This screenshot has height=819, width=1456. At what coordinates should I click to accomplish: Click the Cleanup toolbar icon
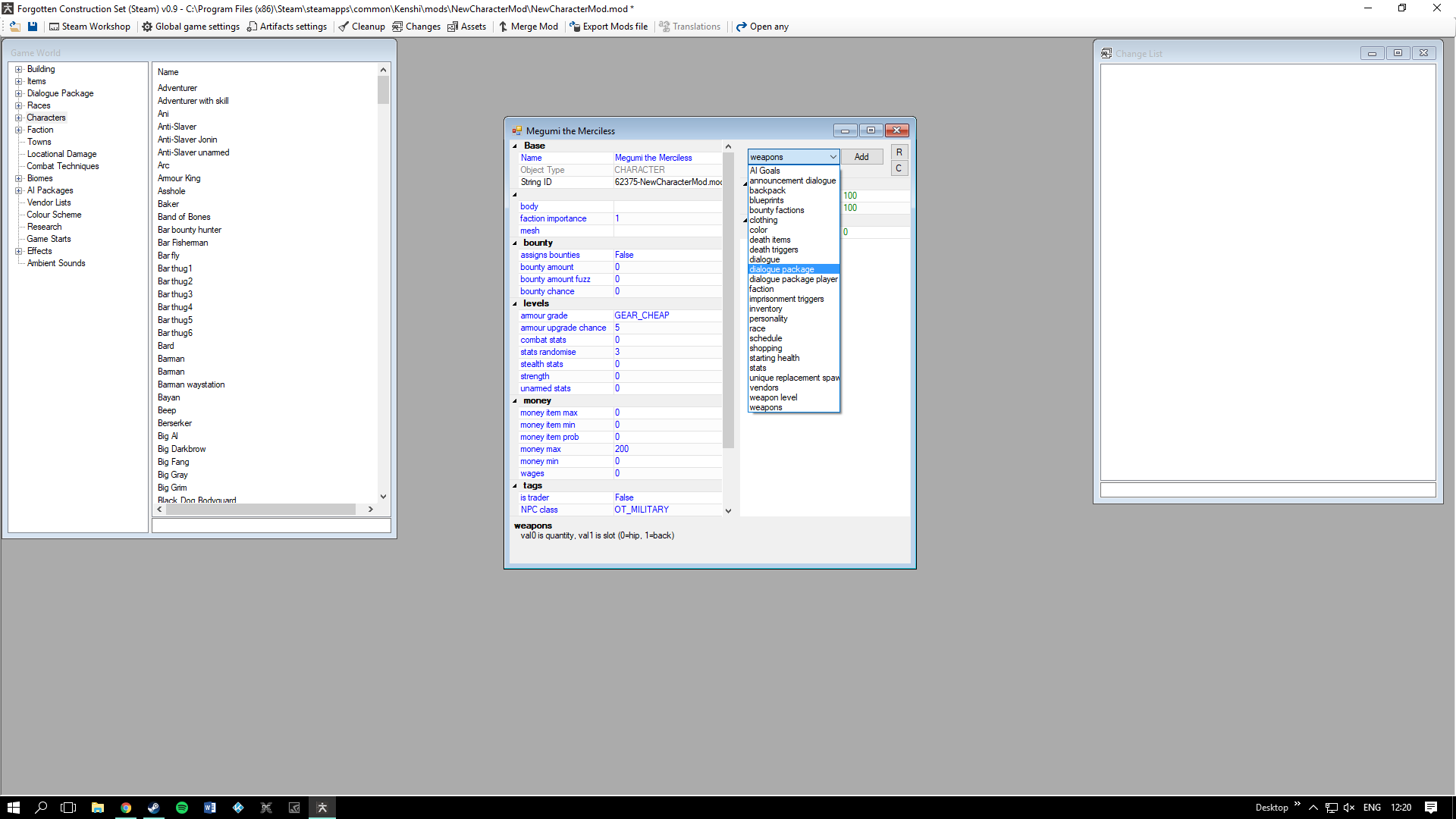[344, 27]
